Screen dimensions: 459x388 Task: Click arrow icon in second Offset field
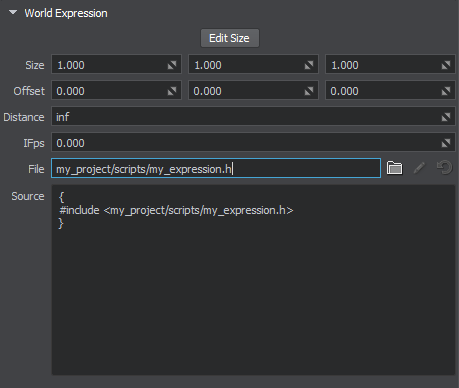(309, 91)
